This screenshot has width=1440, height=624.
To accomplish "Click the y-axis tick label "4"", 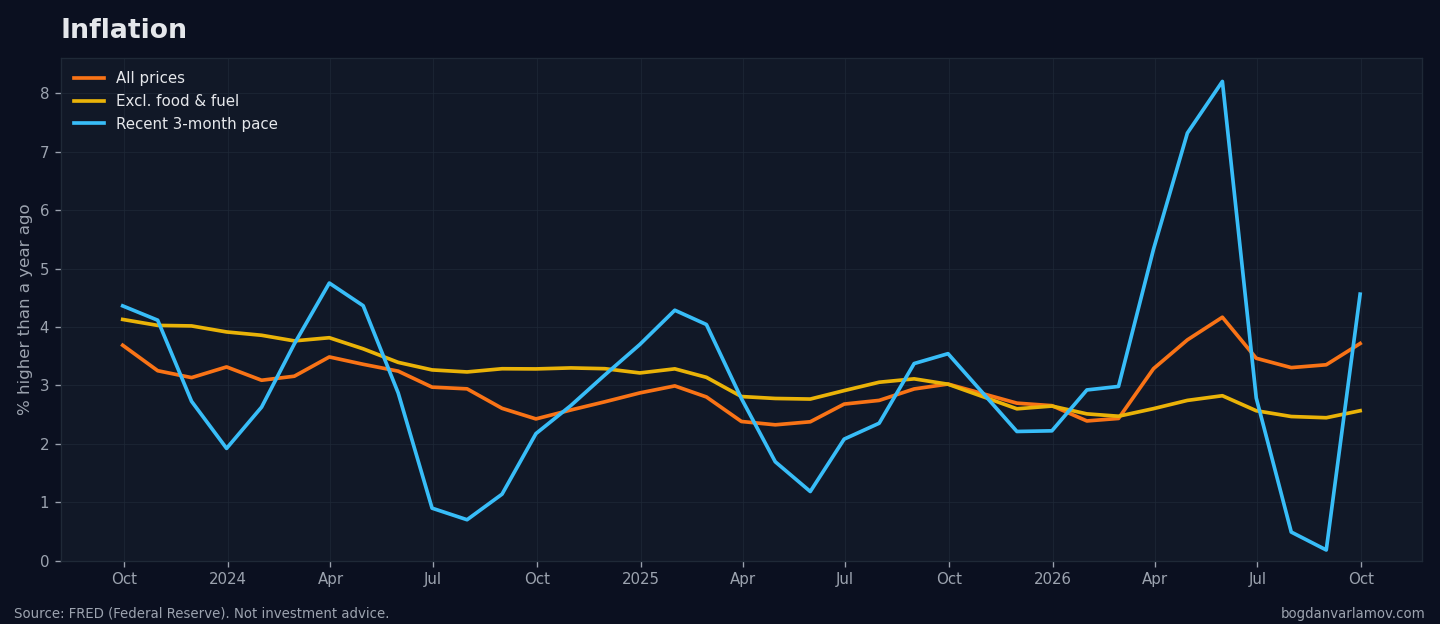I will (44, 327).
